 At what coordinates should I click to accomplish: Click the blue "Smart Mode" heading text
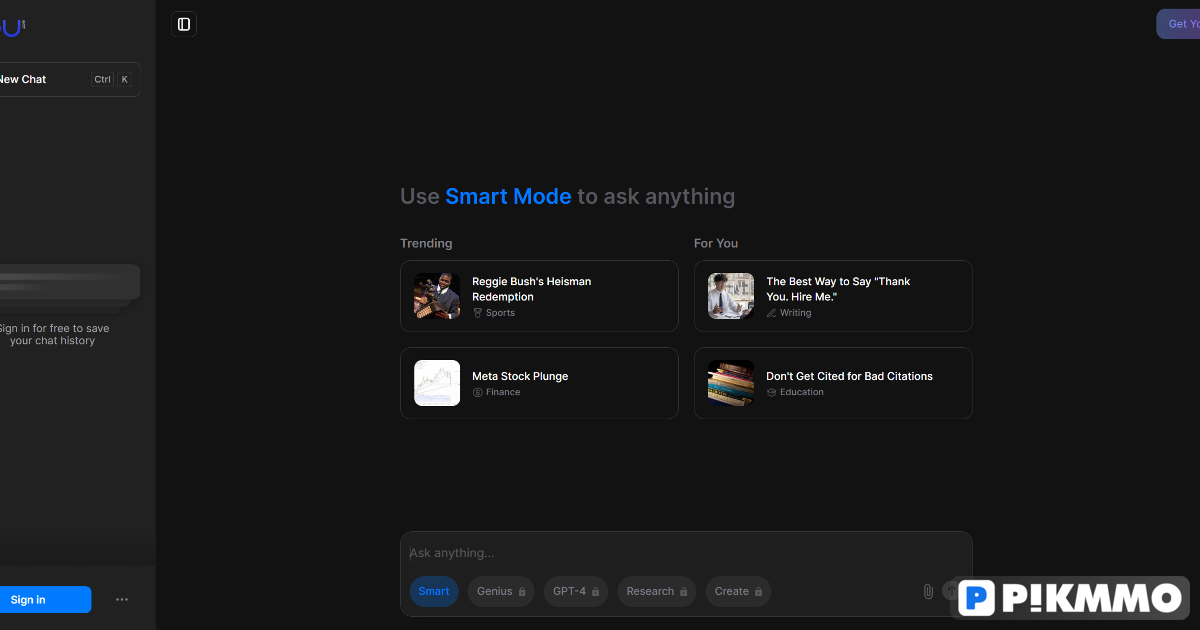click(508, 196)
